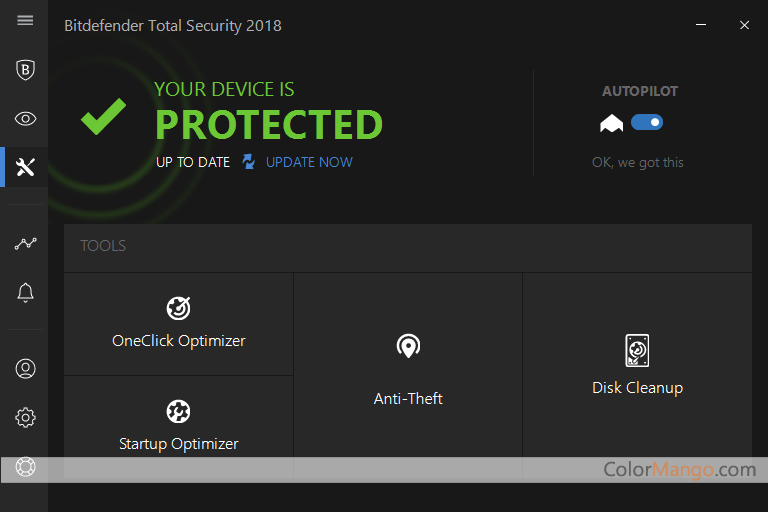Click the TOOLS section header
The width and height of the screenshot is (768, 512).
coord(103,246)
